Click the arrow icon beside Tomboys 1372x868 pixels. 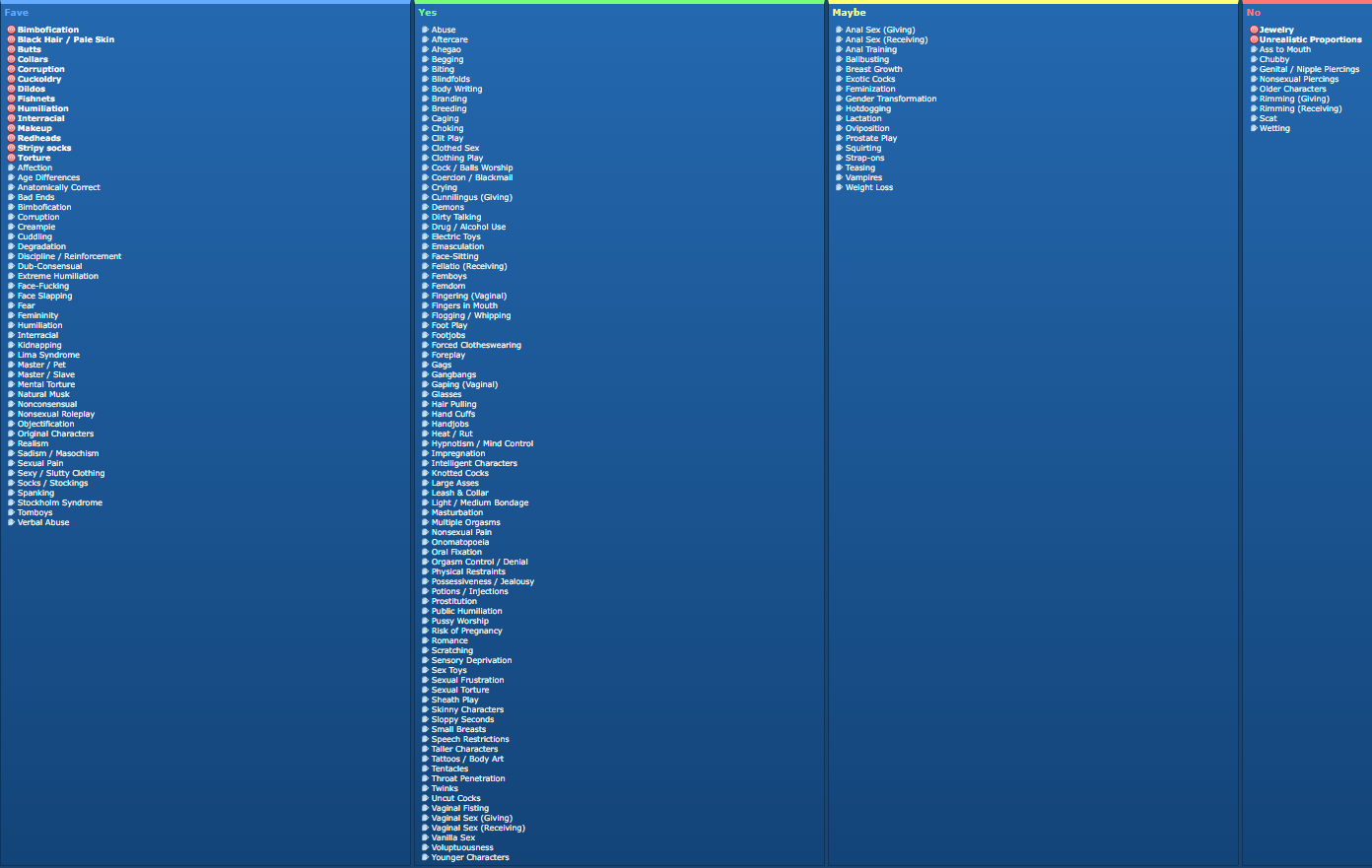[x=12, y=512]
